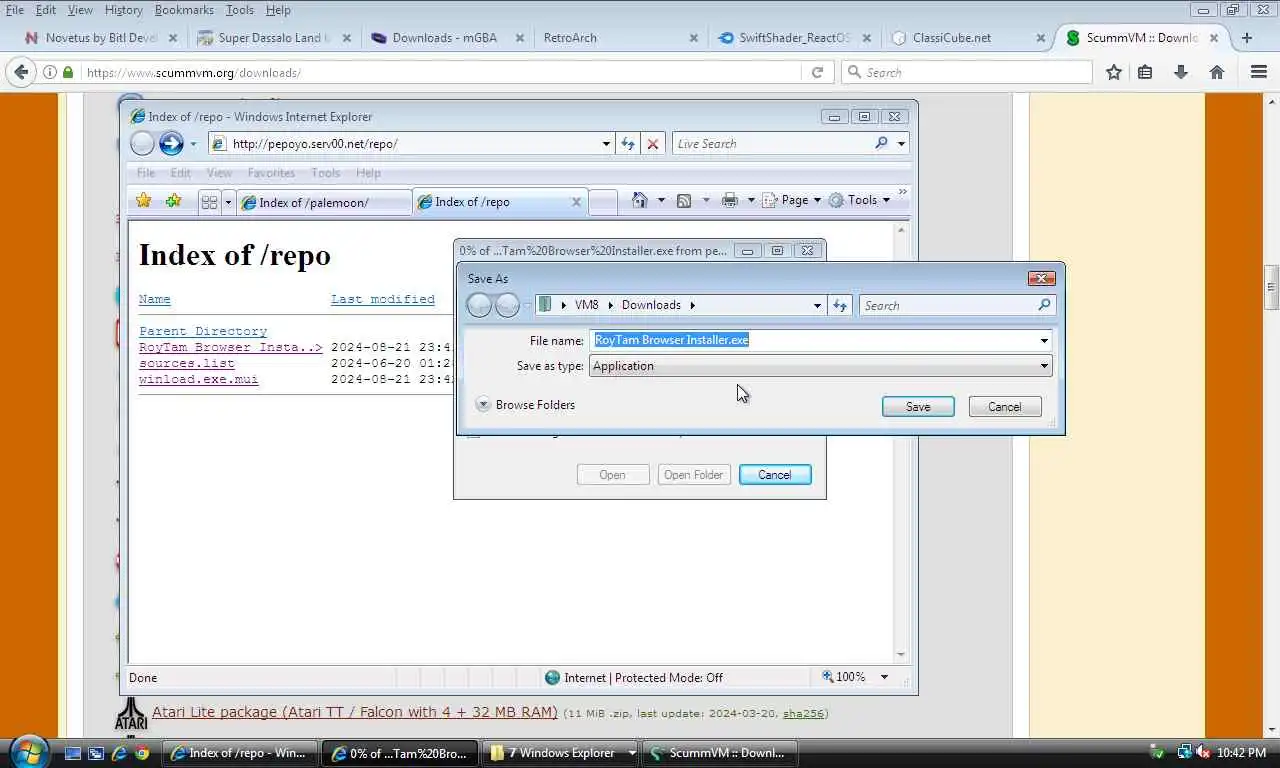Click the Firefox Search box
This screenshot has height=768, width=1280.
(966, 72)
